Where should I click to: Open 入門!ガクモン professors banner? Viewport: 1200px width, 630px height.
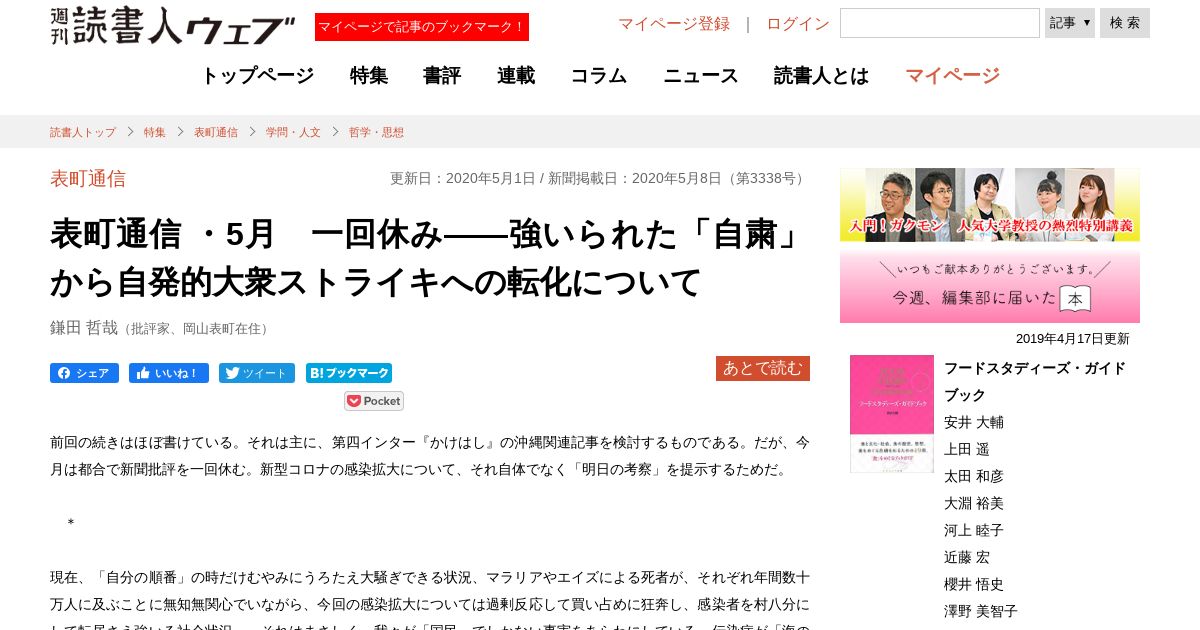[990, 204]
